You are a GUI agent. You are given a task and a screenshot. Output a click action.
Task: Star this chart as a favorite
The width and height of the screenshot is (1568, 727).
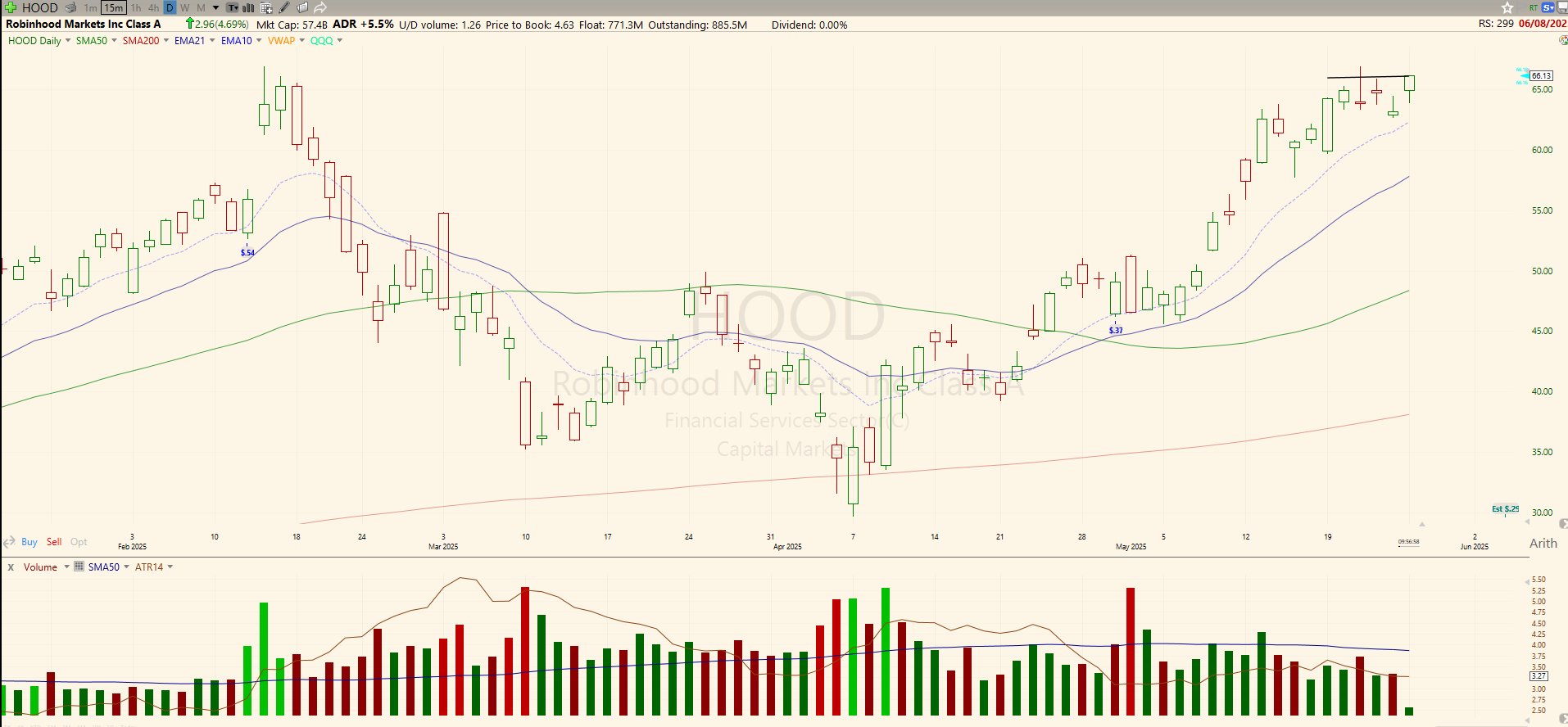[1507, 7]
